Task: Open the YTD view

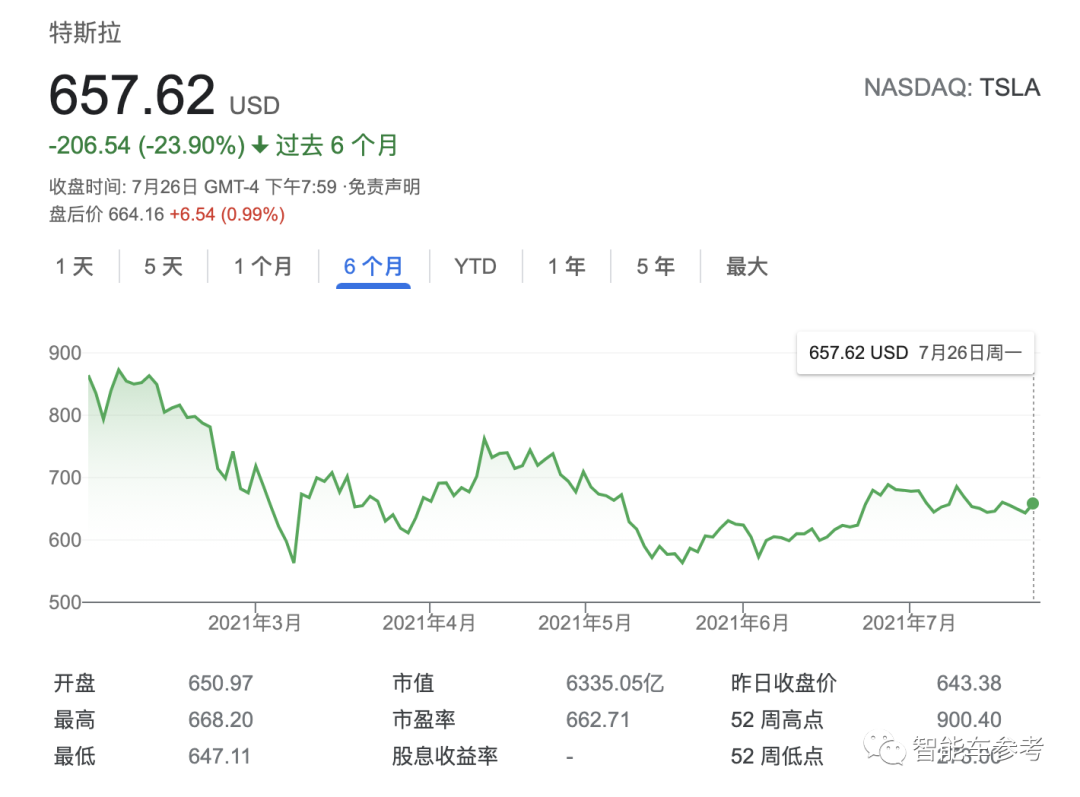Action: pyautogui.click(x=475, y=266)
